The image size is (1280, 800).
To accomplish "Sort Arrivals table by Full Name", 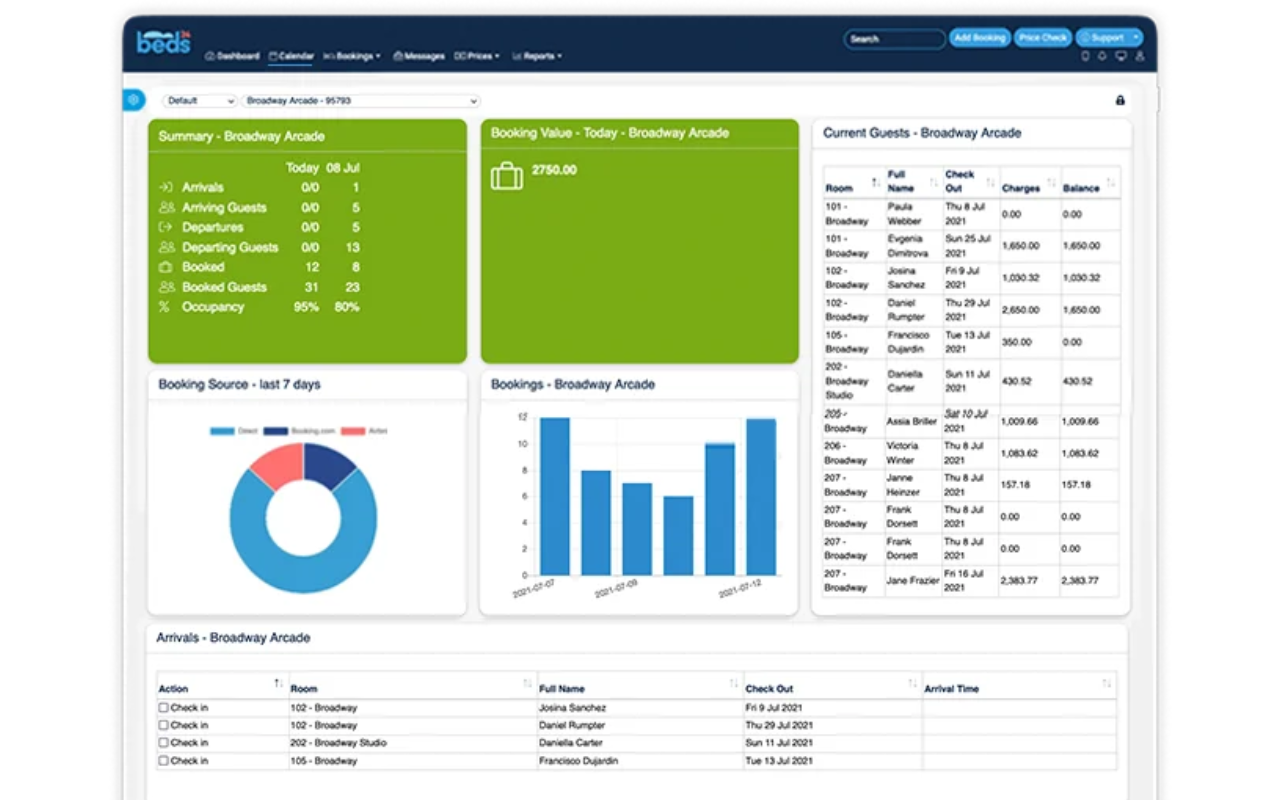I will tap(733, 684).
